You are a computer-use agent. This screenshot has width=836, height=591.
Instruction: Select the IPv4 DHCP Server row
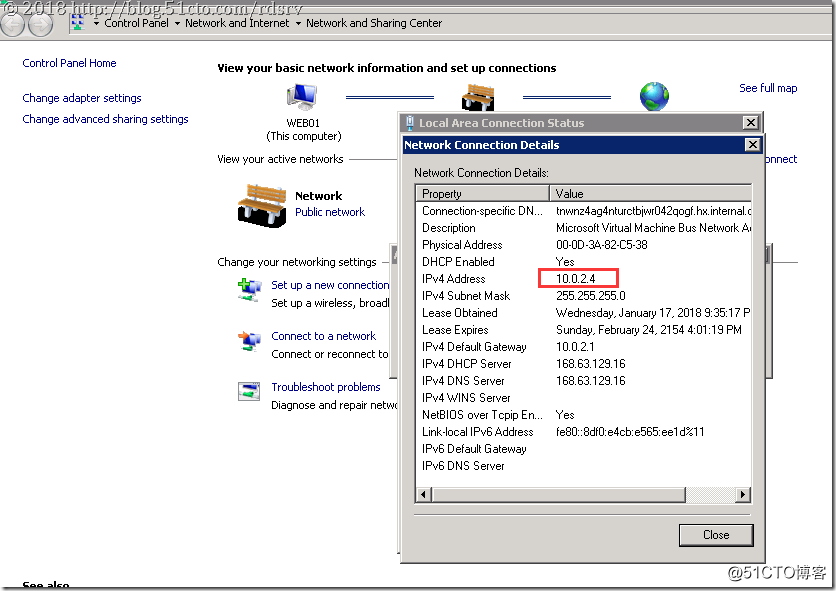click(584, 364)
